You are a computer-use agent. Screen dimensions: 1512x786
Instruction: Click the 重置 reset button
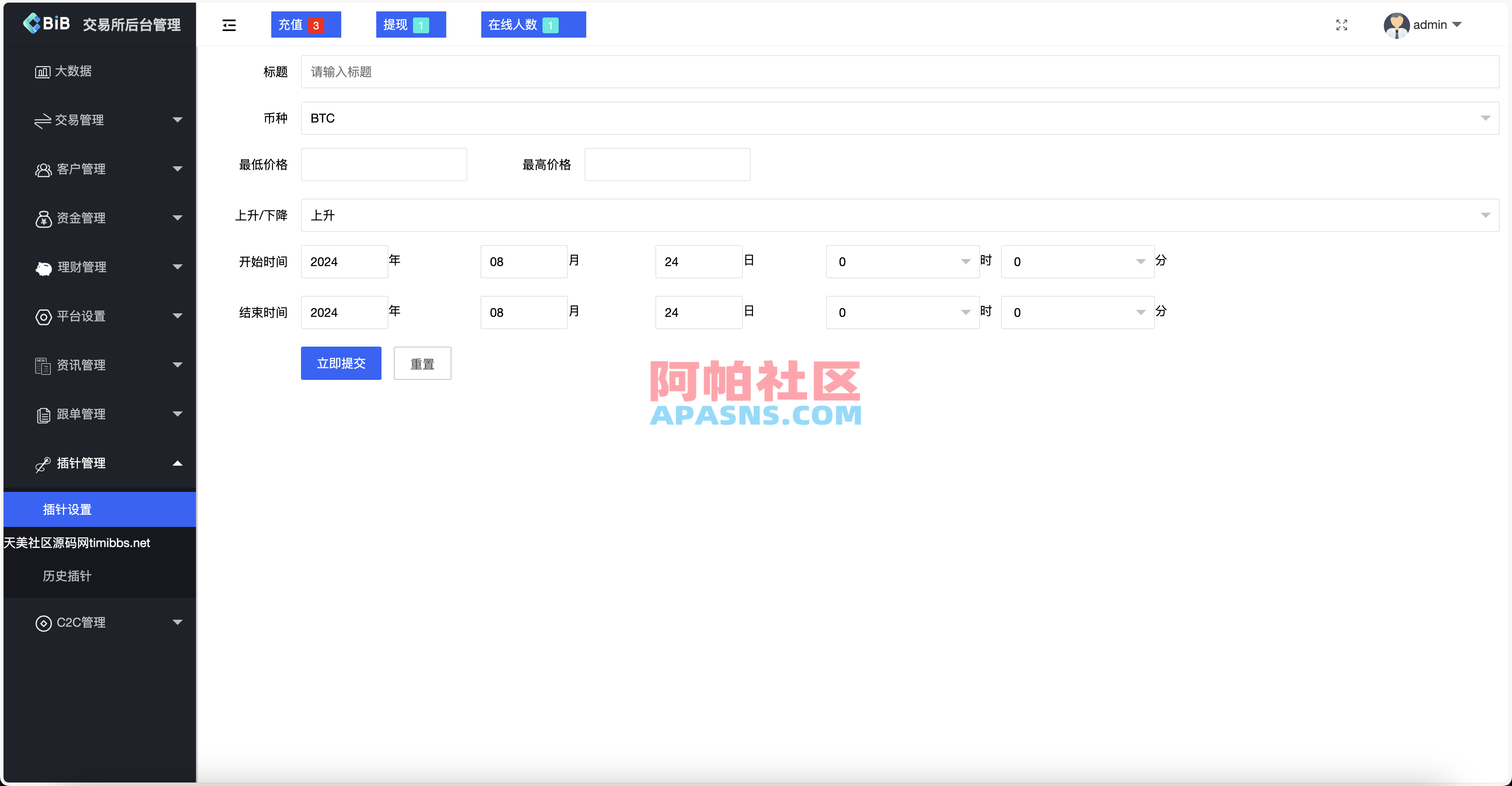coord(422,363)
